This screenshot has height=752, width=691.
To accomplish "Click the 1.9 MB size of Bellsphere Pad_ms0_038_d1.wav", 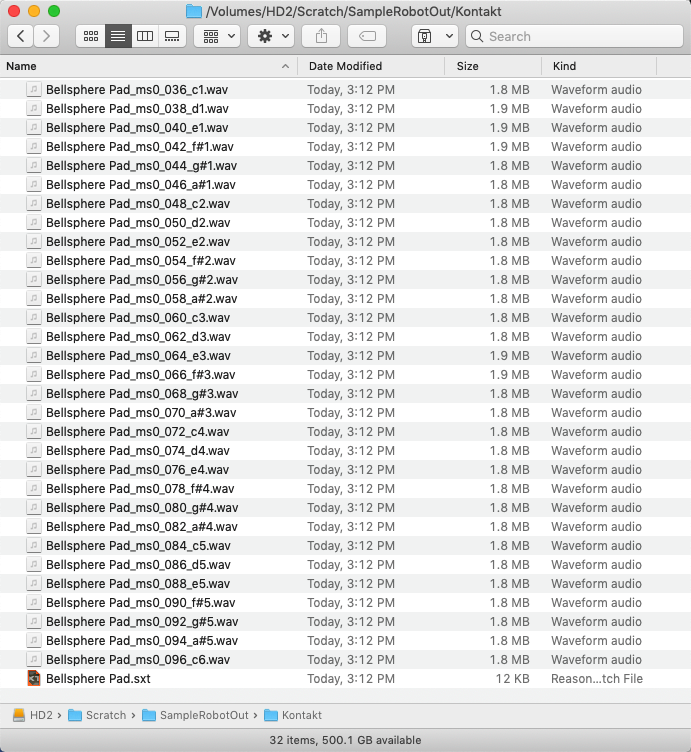I will click(509, 108).
